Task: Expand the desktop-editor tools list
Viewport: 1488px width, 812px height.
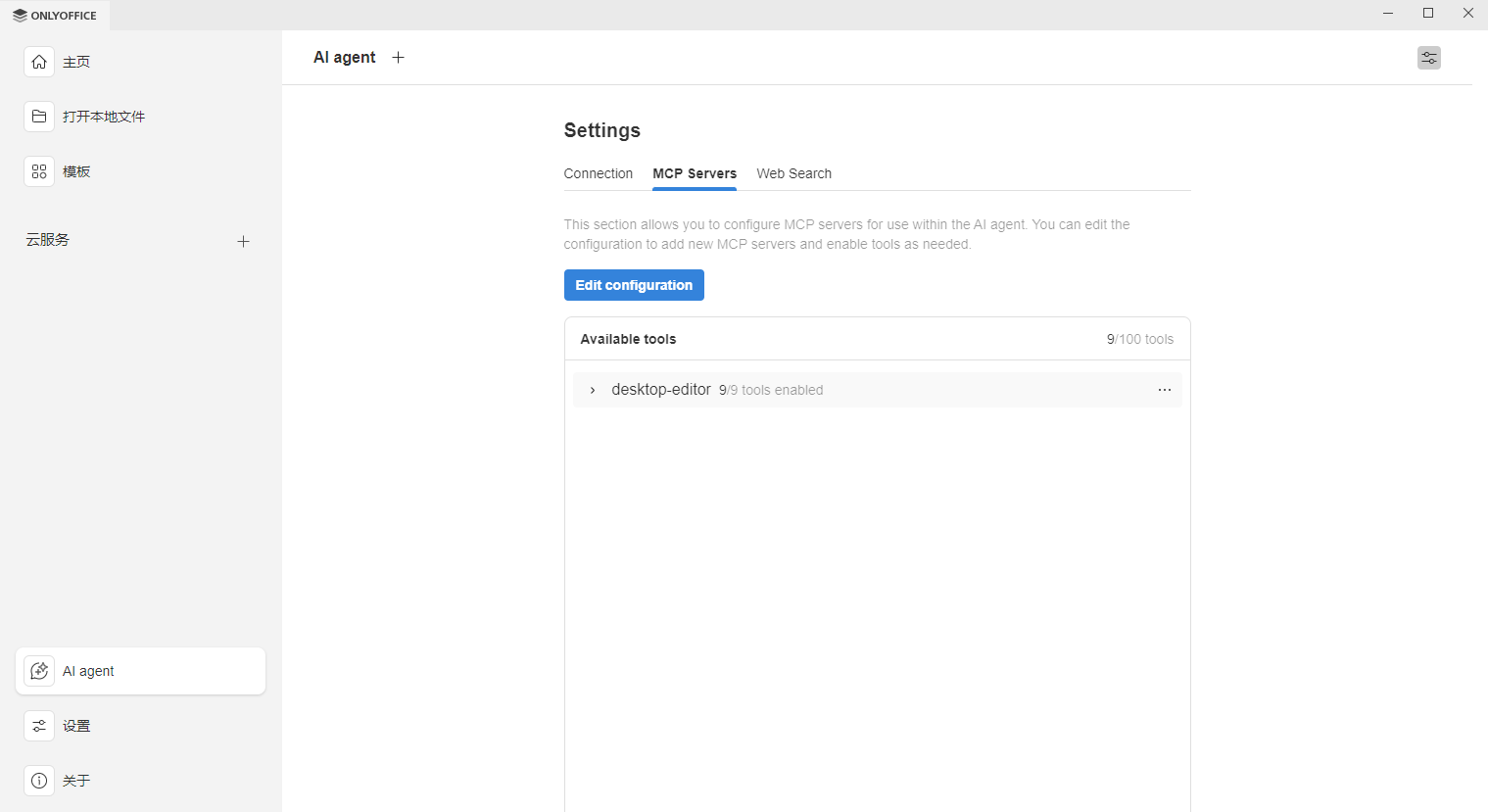Action: [593, 390]
